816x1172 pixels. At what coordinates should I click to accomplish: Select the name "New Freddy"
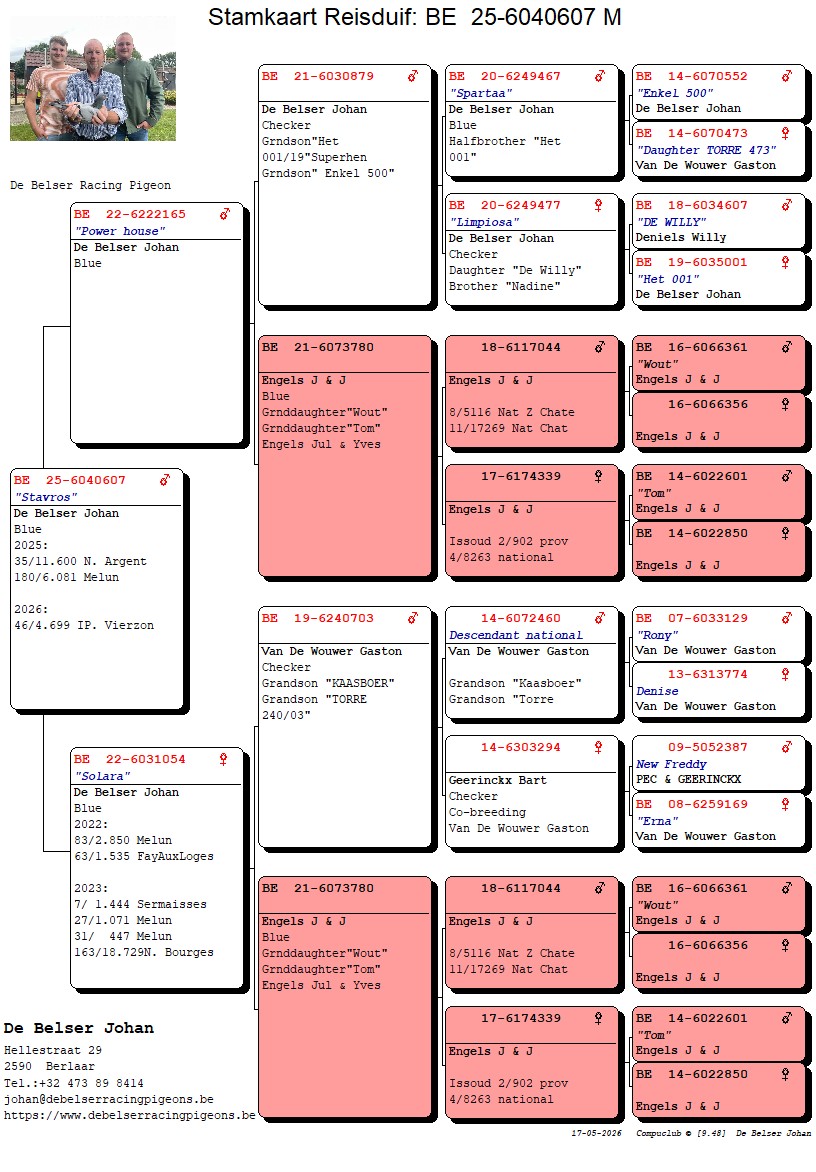click(x=671, y=765)
